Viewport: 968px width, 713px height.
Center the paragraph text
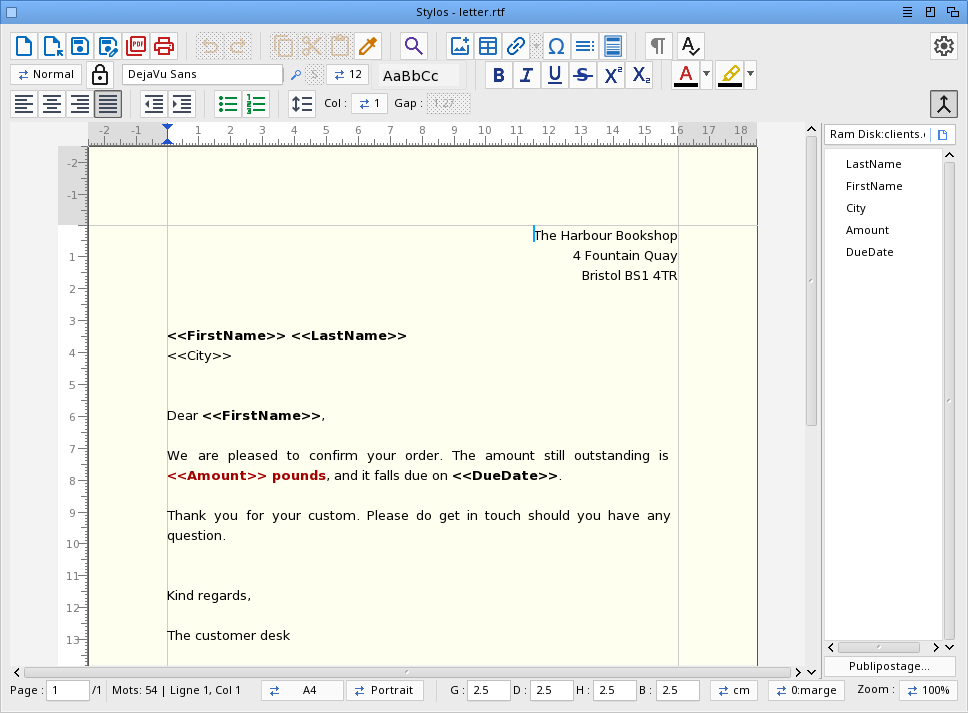point(52,104)
